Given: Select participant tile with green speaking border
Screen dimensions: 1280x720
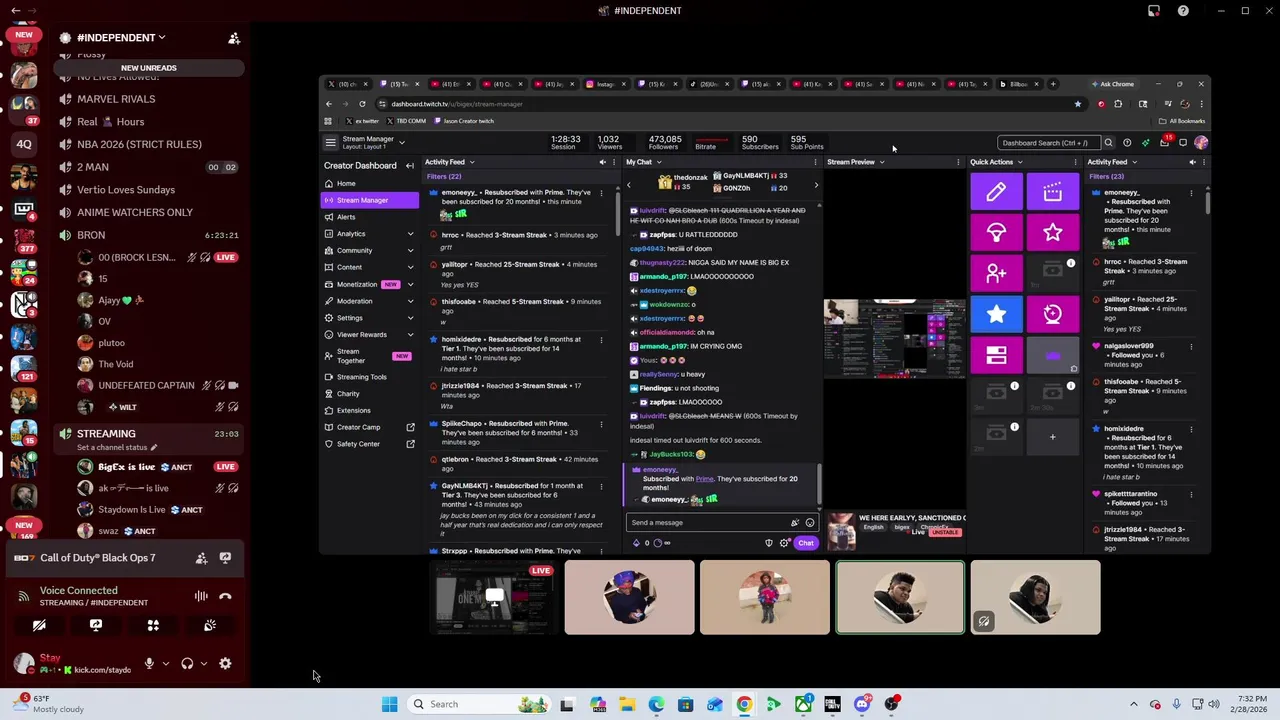Looking at the screenshot, I should pyautogui.click(x=900, y=597).
